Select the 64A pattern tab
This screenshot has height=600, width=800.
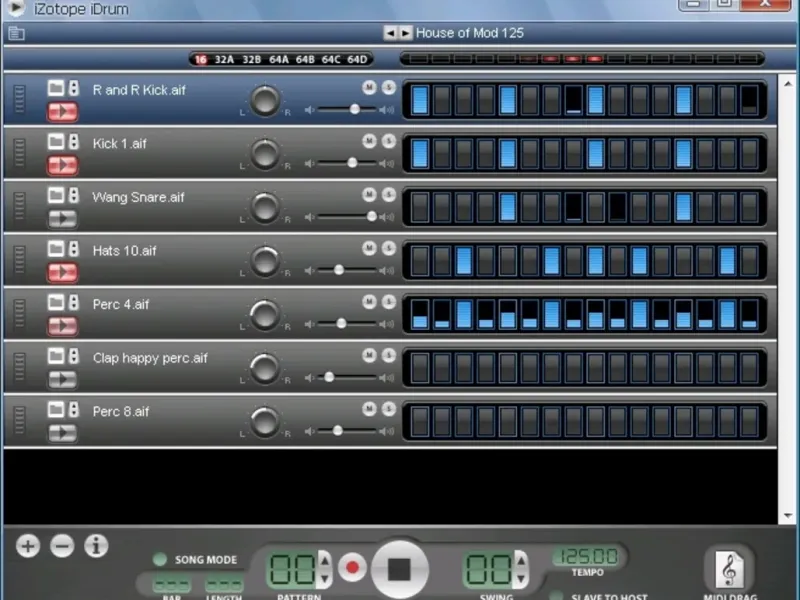(x=279, y=60)
